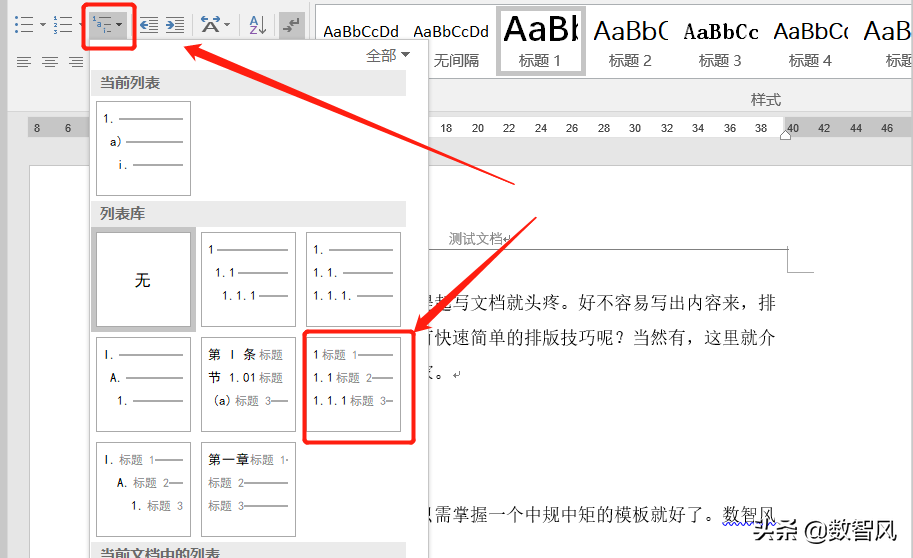
Task: Click the sort A-Z icon
Action: pyautogui.click(x=257, y=24)
